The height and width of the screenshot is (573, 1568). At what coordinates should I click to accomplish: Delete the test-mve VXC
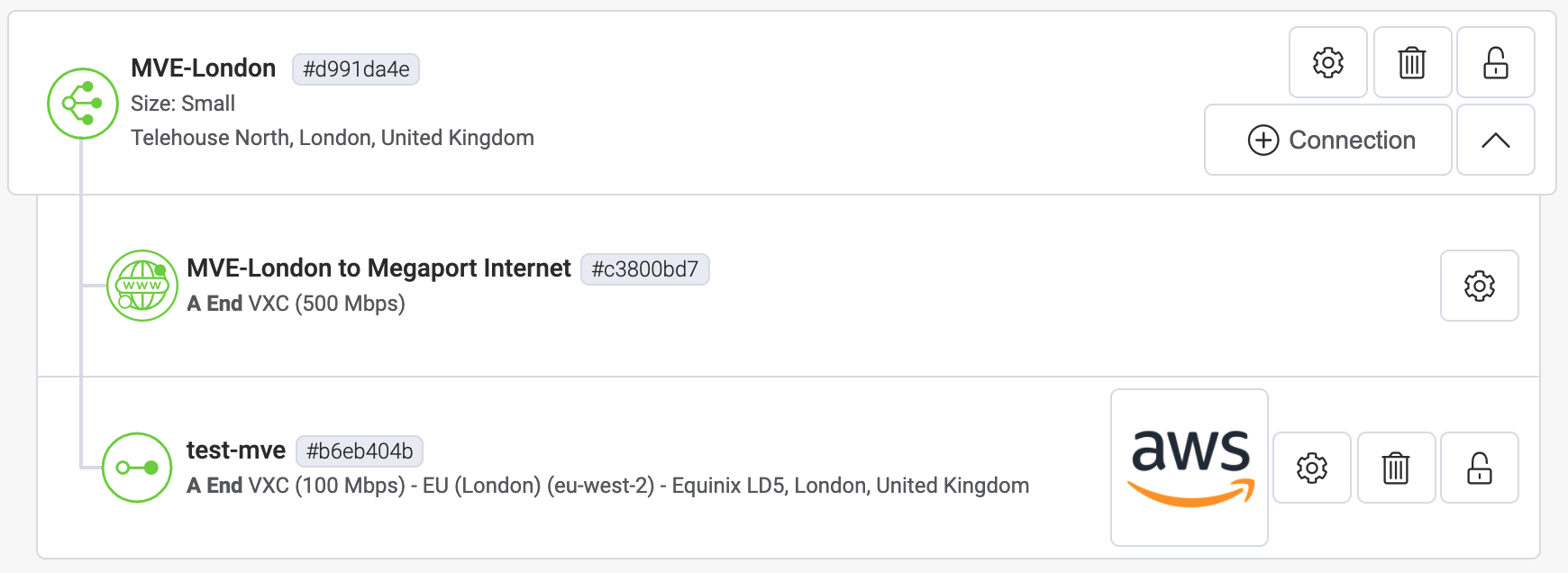point(1396,468)
